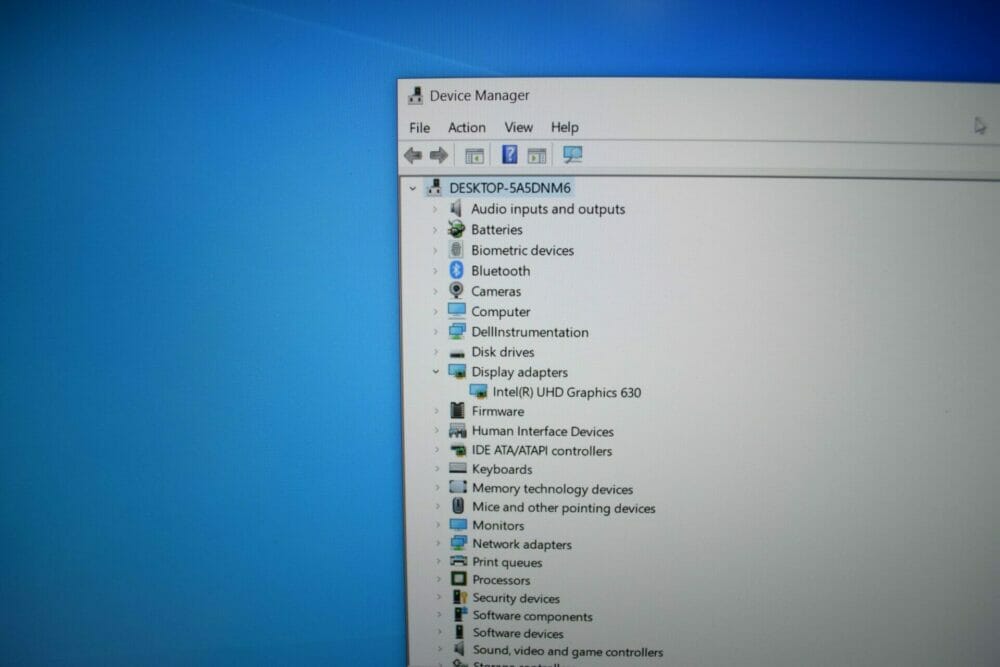
Task: Click the Scan for hardware changes toolbar icon
Action: pos(572,154)
